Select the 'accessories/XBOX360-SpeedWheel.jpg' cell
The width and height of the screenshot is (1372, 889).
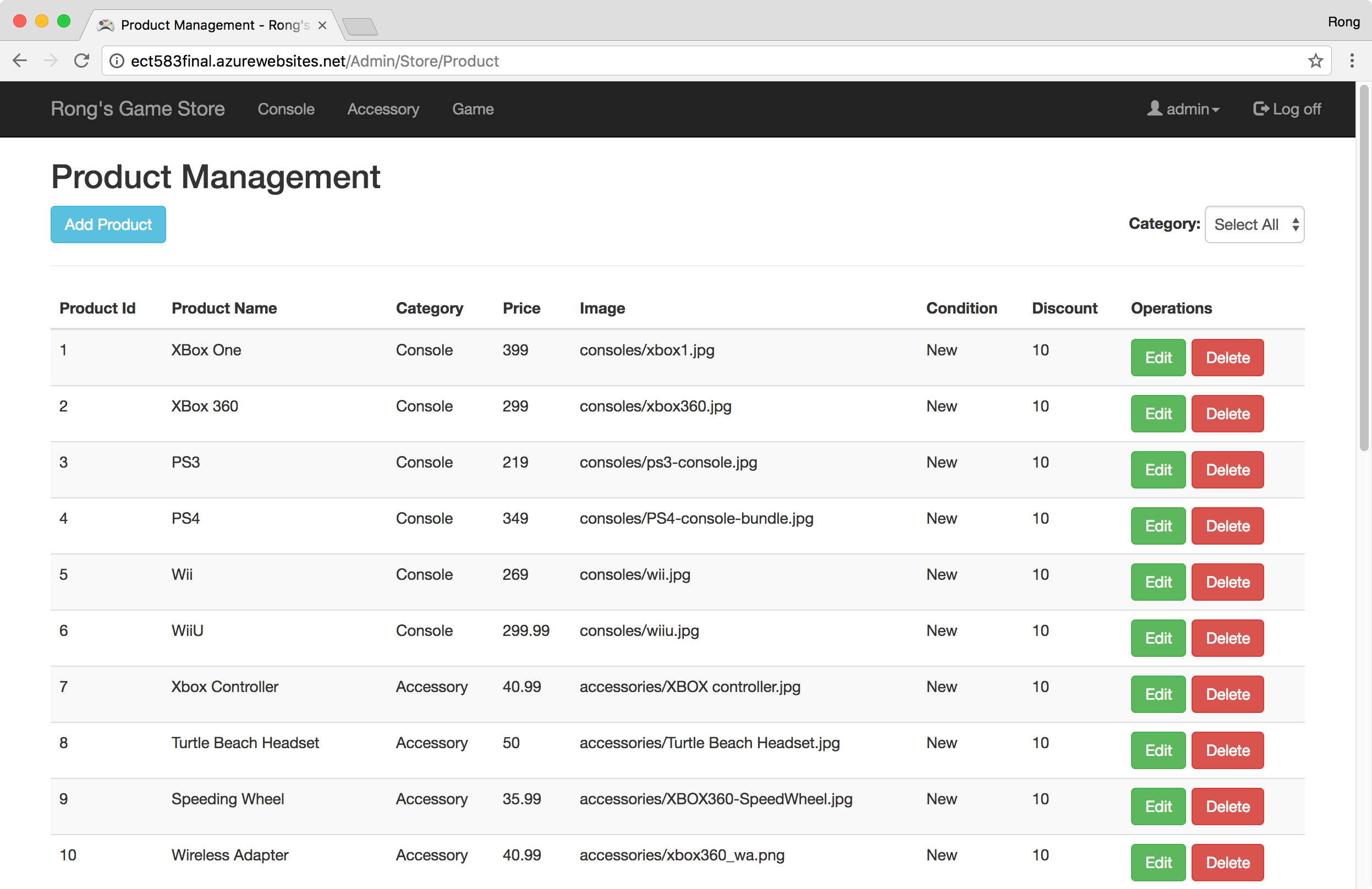coord(716,799)
